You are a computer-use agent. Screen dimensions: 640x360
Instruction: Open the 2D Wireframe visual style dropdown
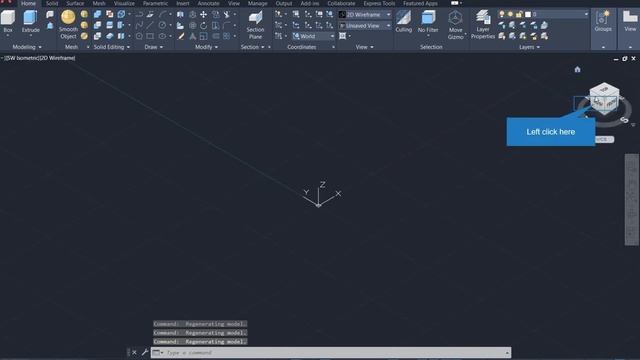tap(365, 14)
